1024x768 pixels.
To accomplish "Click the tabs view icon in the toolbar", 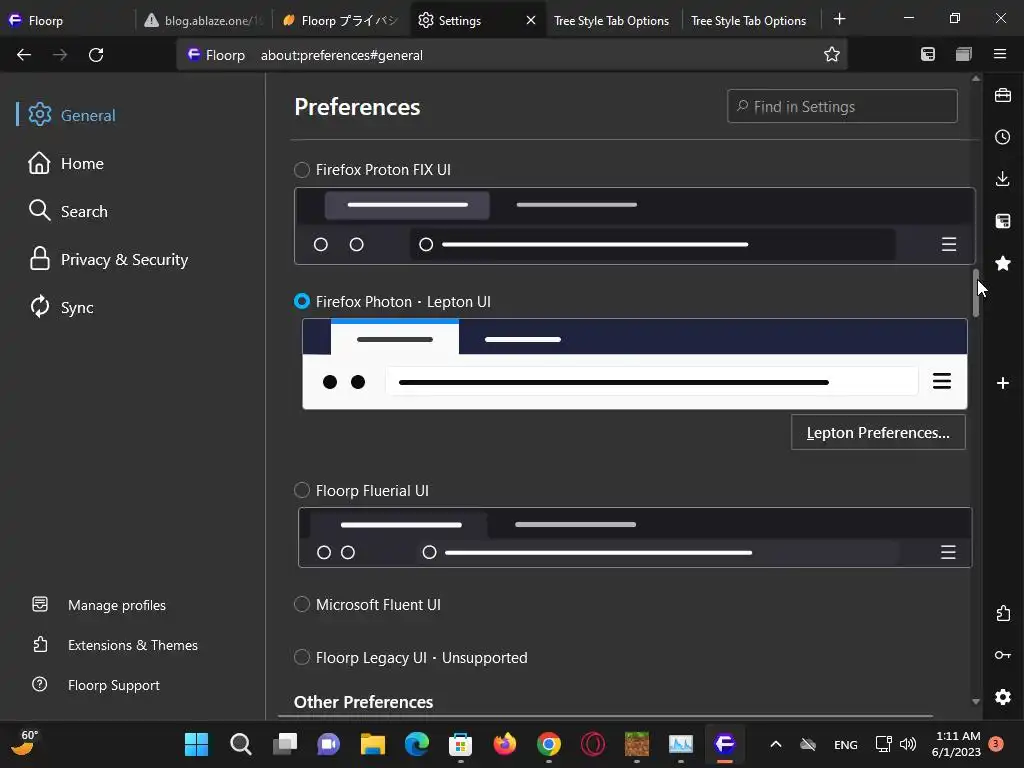I will pos(964,54).
